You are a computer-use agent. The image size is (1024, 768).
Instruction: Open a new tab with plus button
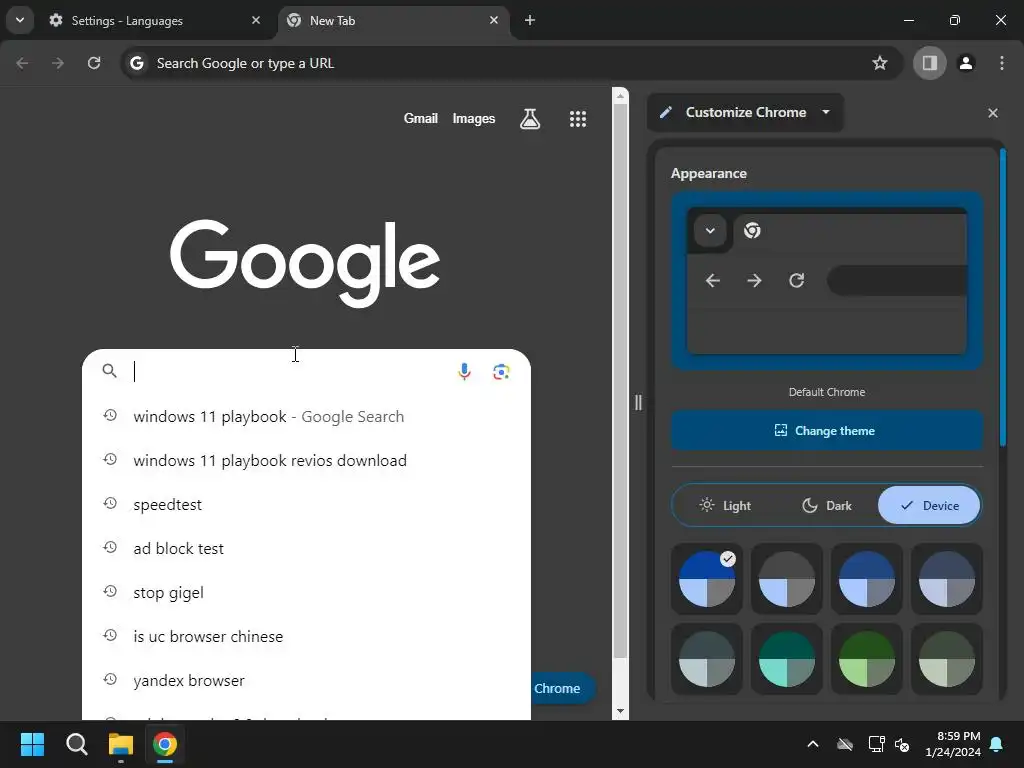(530, 20)
